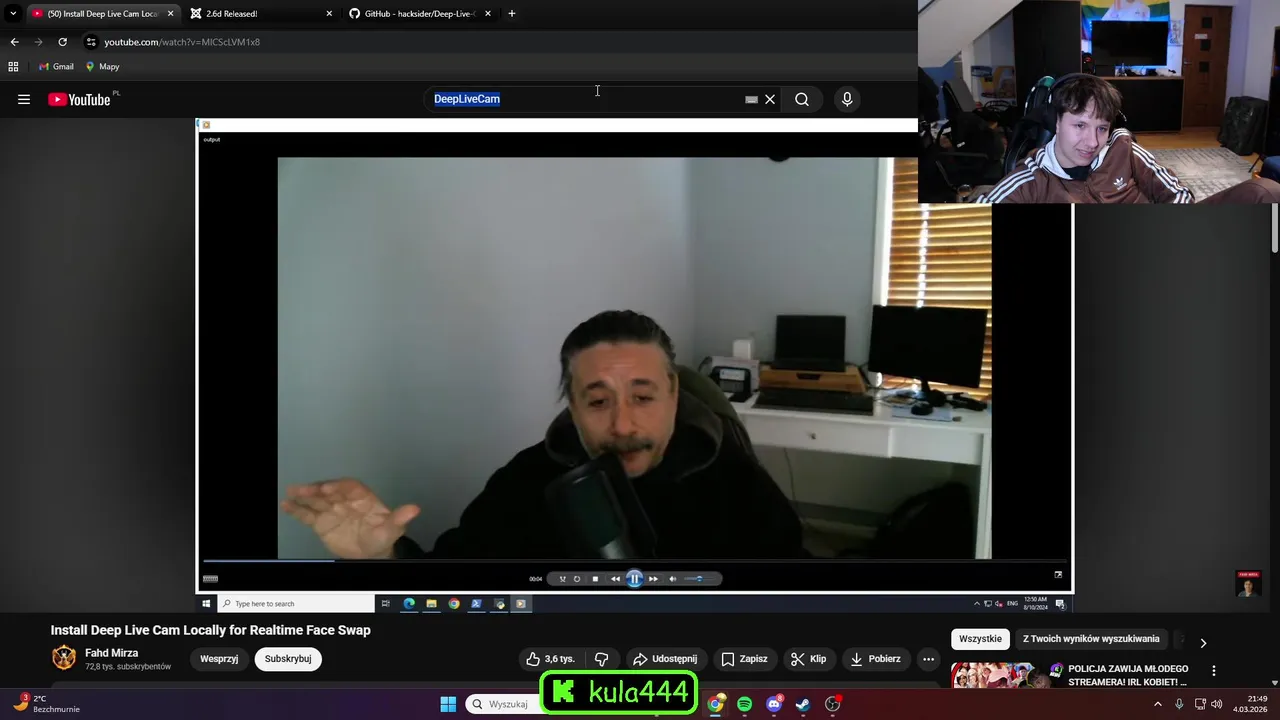Viewport: 1280px width, 720px height.
Task: Open the on-screen keyboard in search box
Action: [751, 99]
